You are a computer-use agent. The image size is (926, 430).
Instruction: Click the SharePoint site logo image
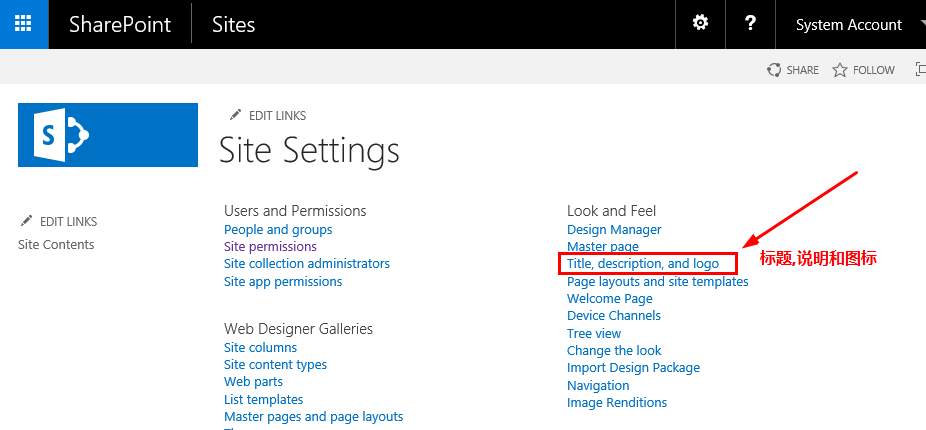[108, 135]
